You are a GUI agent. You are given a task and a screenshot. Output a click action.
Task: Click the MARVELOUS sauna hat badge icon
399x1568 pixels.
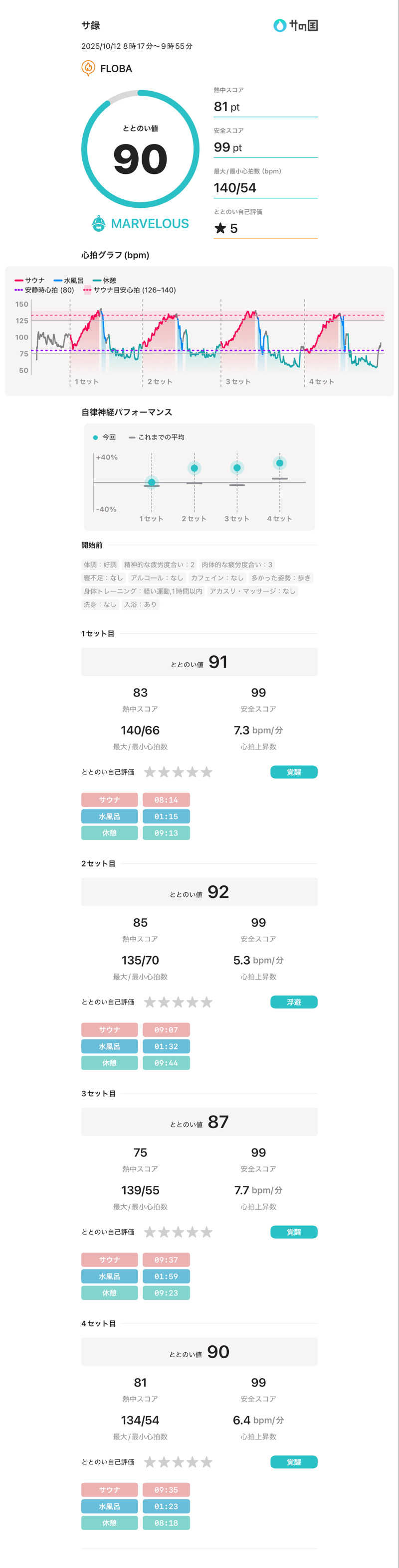pos(98,223)
